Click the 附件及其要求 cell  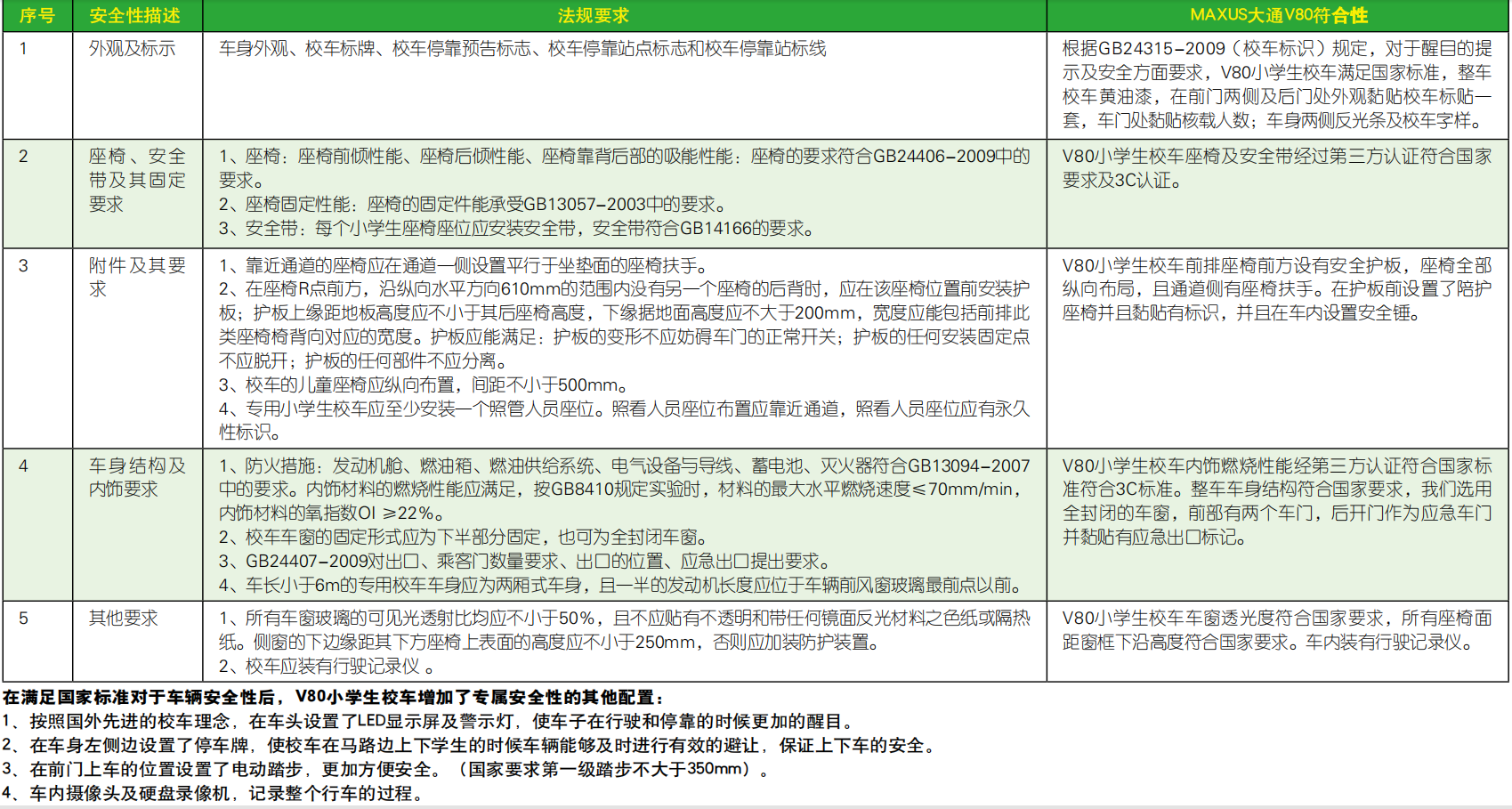[137, 277]
